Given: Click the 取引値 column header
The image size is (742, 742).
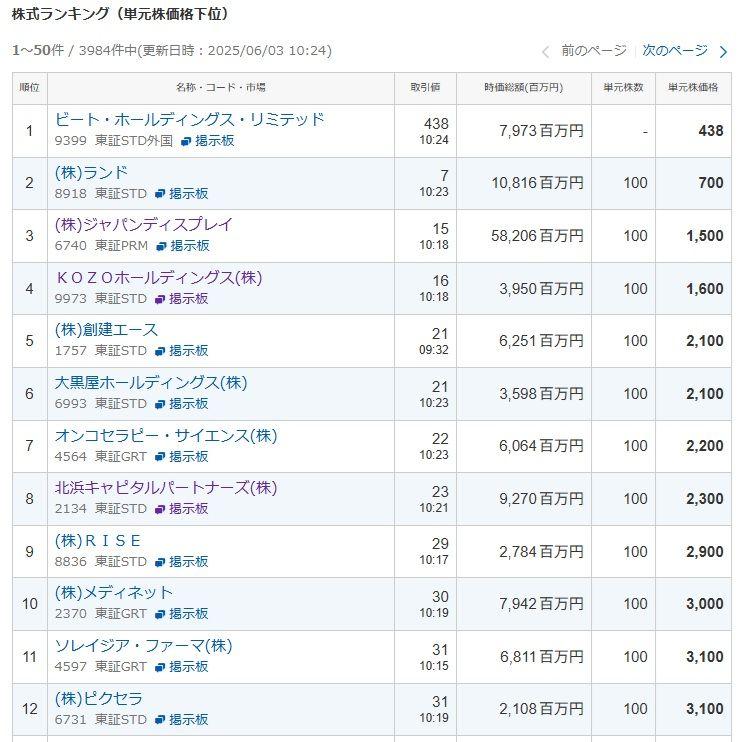Looking at the screenshot, I should click(x=425, y=87).
